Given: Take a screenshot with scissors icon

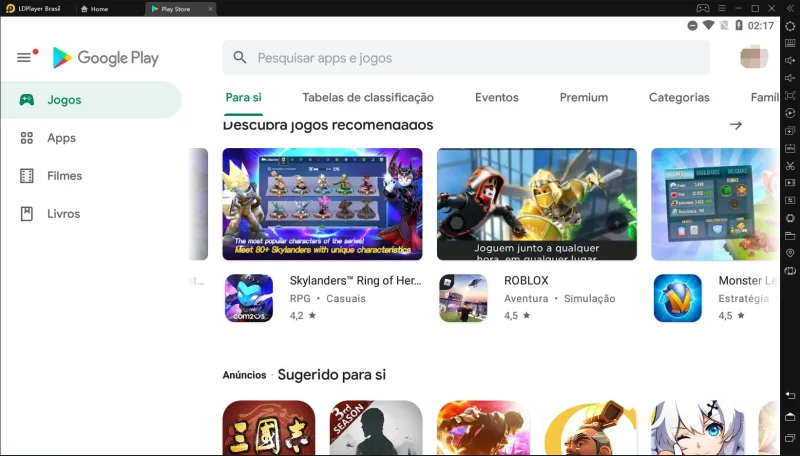Looking at the screenshot, I should tap(790, 166).
